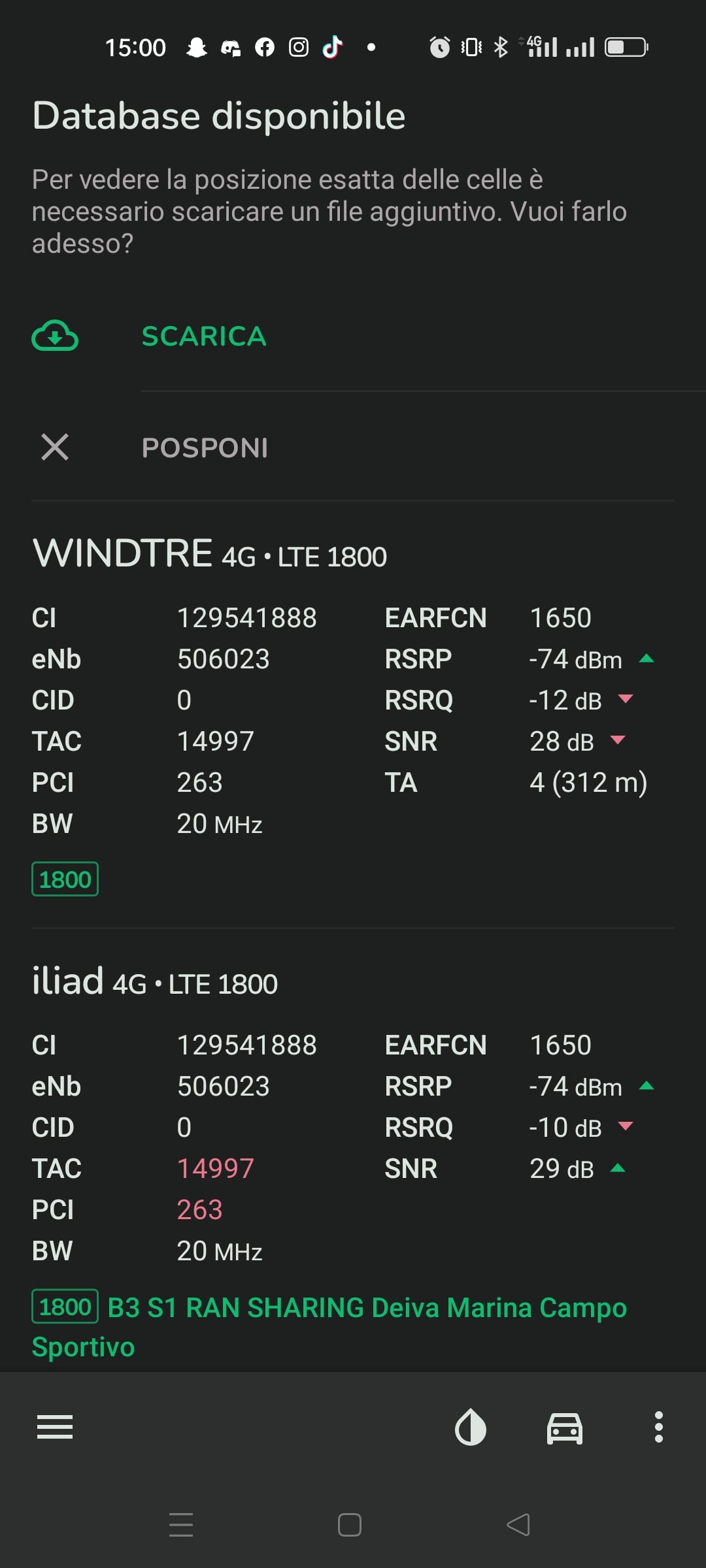The height and width of the screenshot is (1568, 706).
Task: Tap the Android recent apps navigation button
Action: [x=181, y=1525]
